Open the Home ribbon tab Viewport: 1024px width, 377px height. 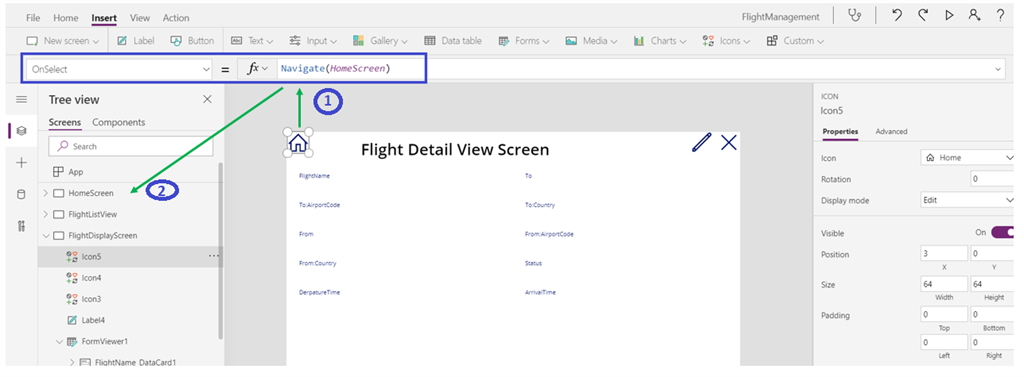pyautogui.click(x=65, y=18)
